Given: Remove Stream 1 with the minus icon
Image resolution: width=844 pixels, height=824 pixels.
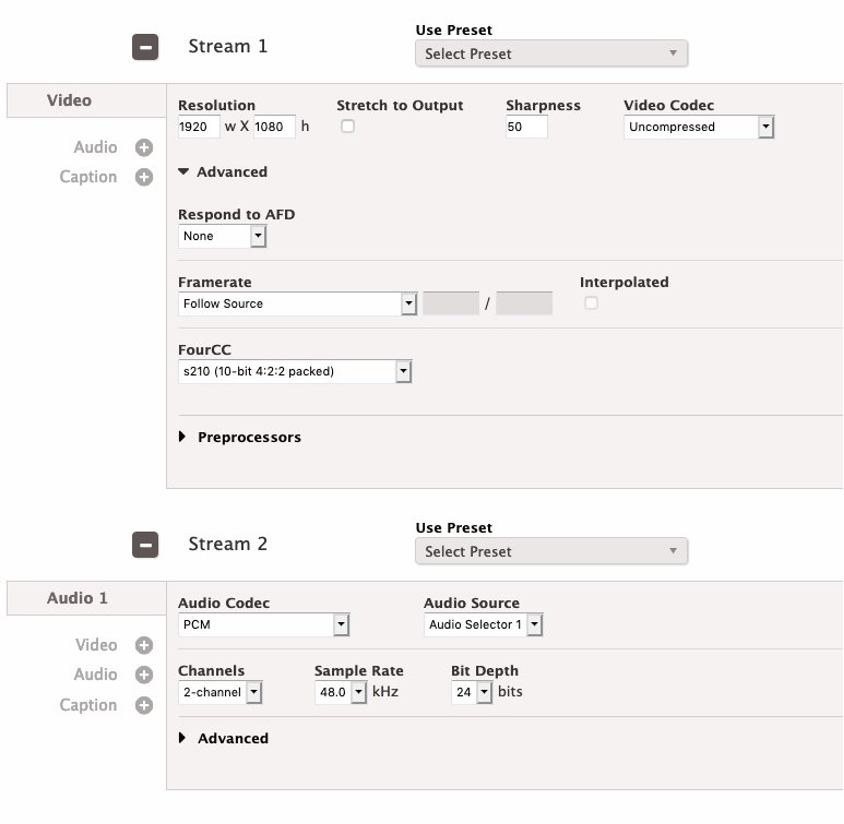Looking at the screenshot, I should (x=145, y=45).
